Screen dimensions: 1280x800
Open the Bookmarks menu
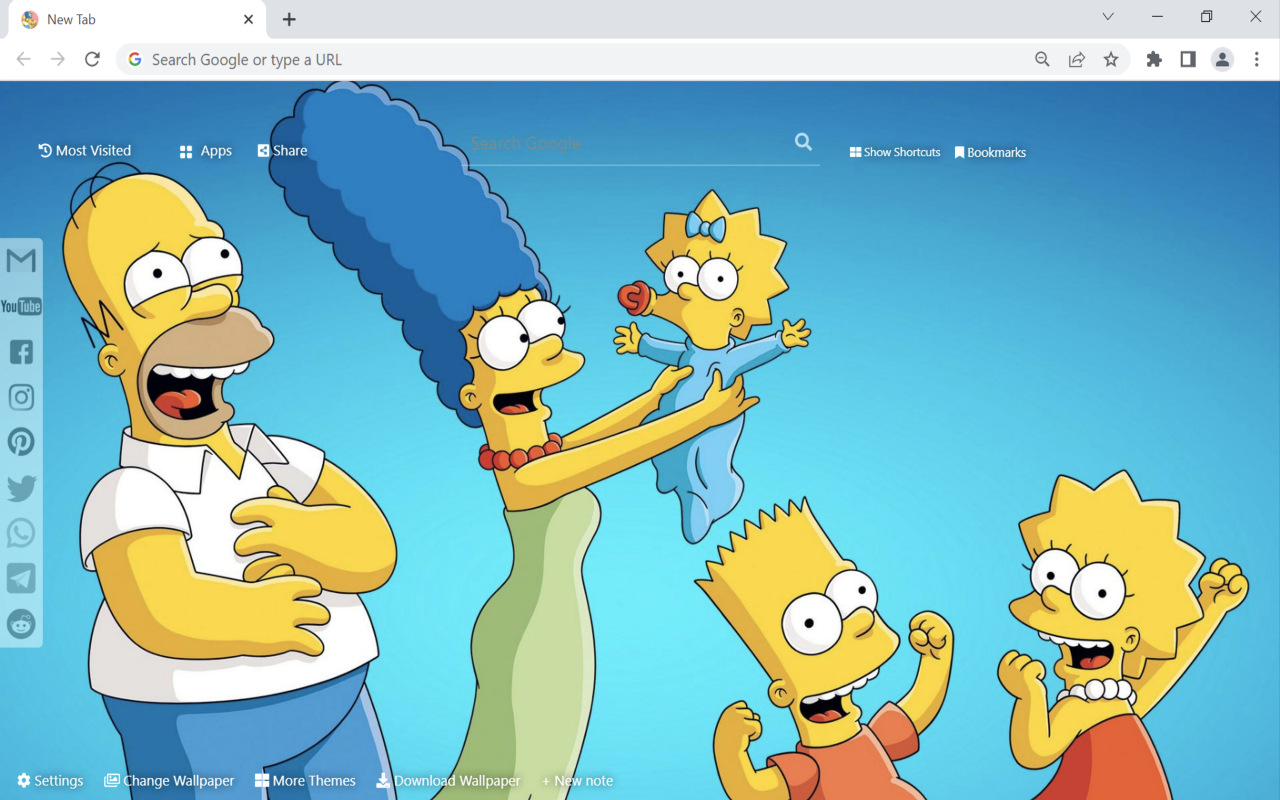990,152
